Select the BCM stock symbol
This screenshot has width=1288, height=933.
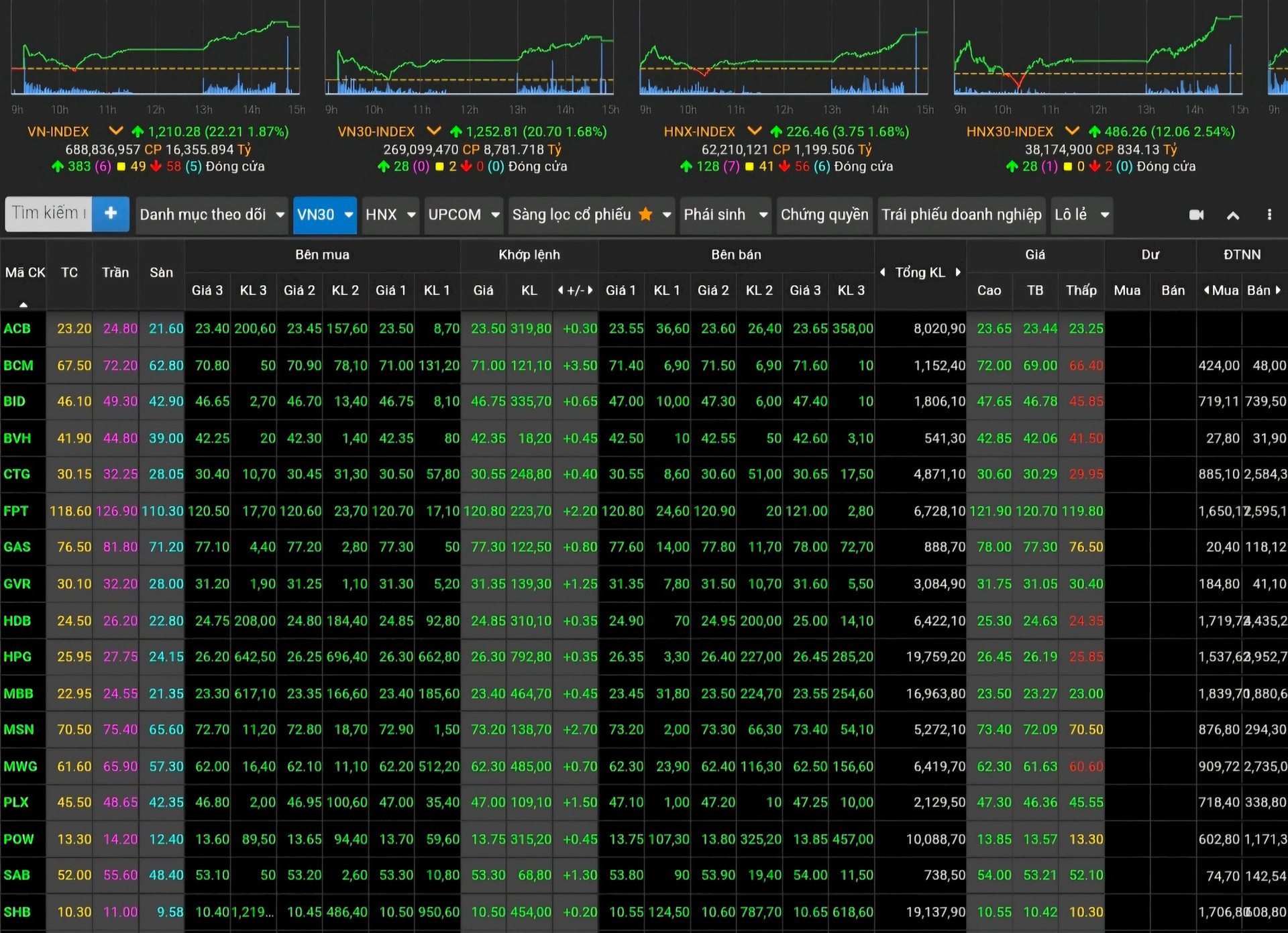pyautogui.click(x=18, y=366)
